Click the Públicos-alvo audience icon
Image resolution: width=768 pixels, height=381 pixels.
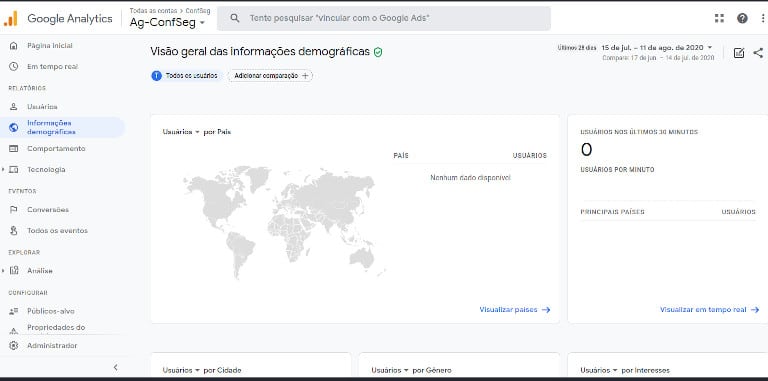14,311
